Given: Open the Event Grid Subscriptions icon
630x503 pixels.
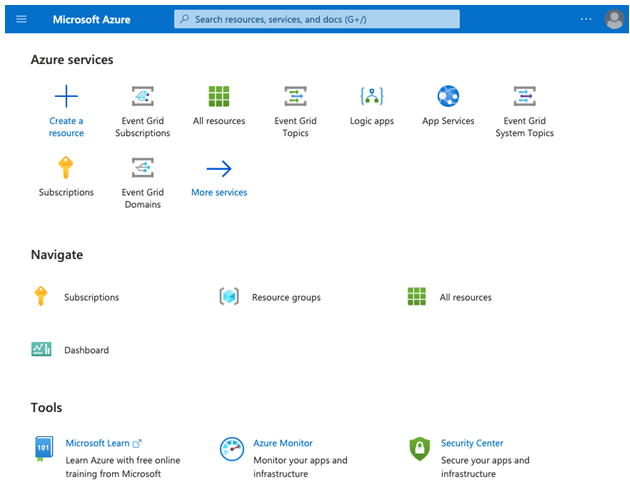Looking at the screenshot, I should pos(143,96).
